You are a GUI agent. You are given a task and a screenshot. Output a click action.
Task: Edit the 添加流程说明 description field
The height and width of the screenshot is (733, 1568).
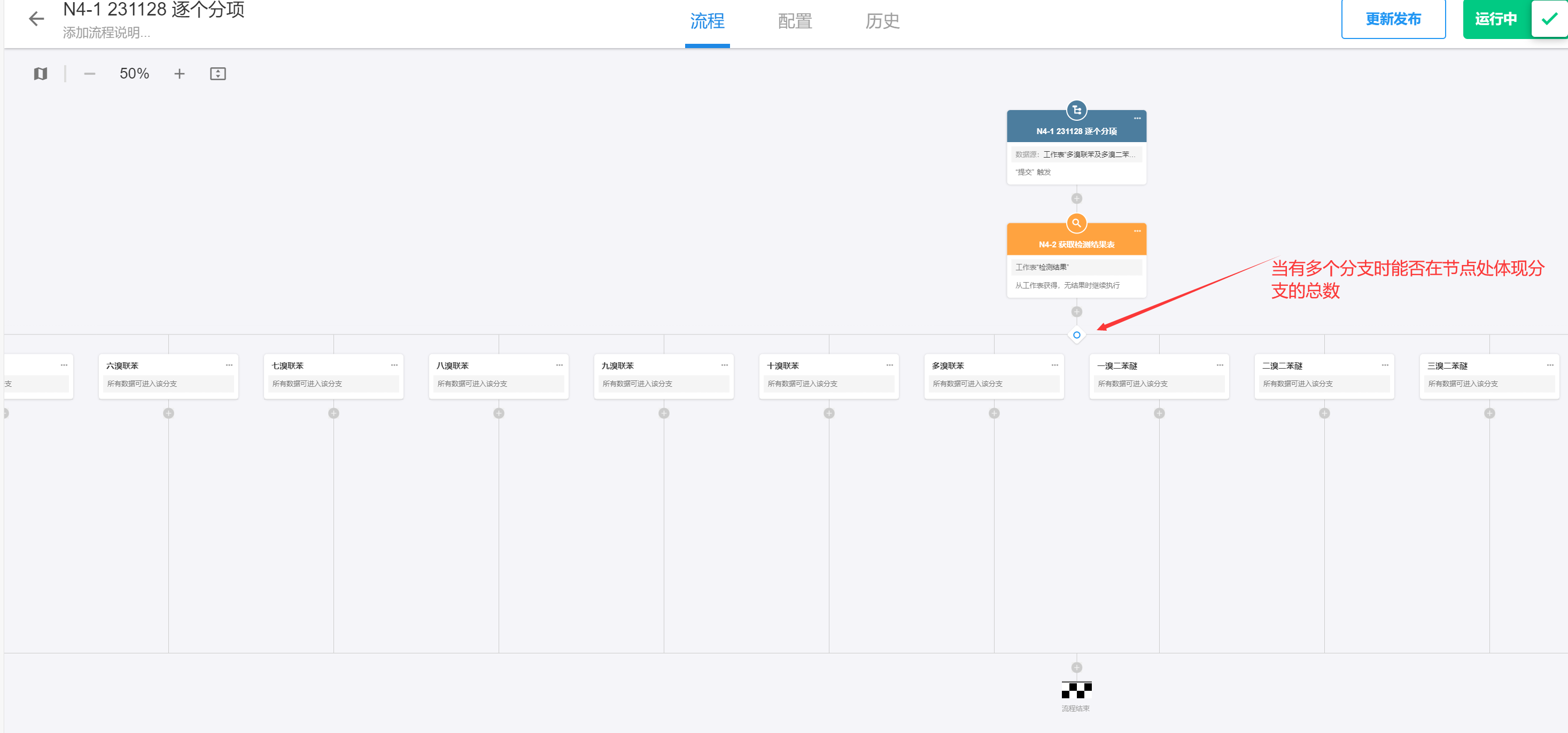tap(106, 33)
